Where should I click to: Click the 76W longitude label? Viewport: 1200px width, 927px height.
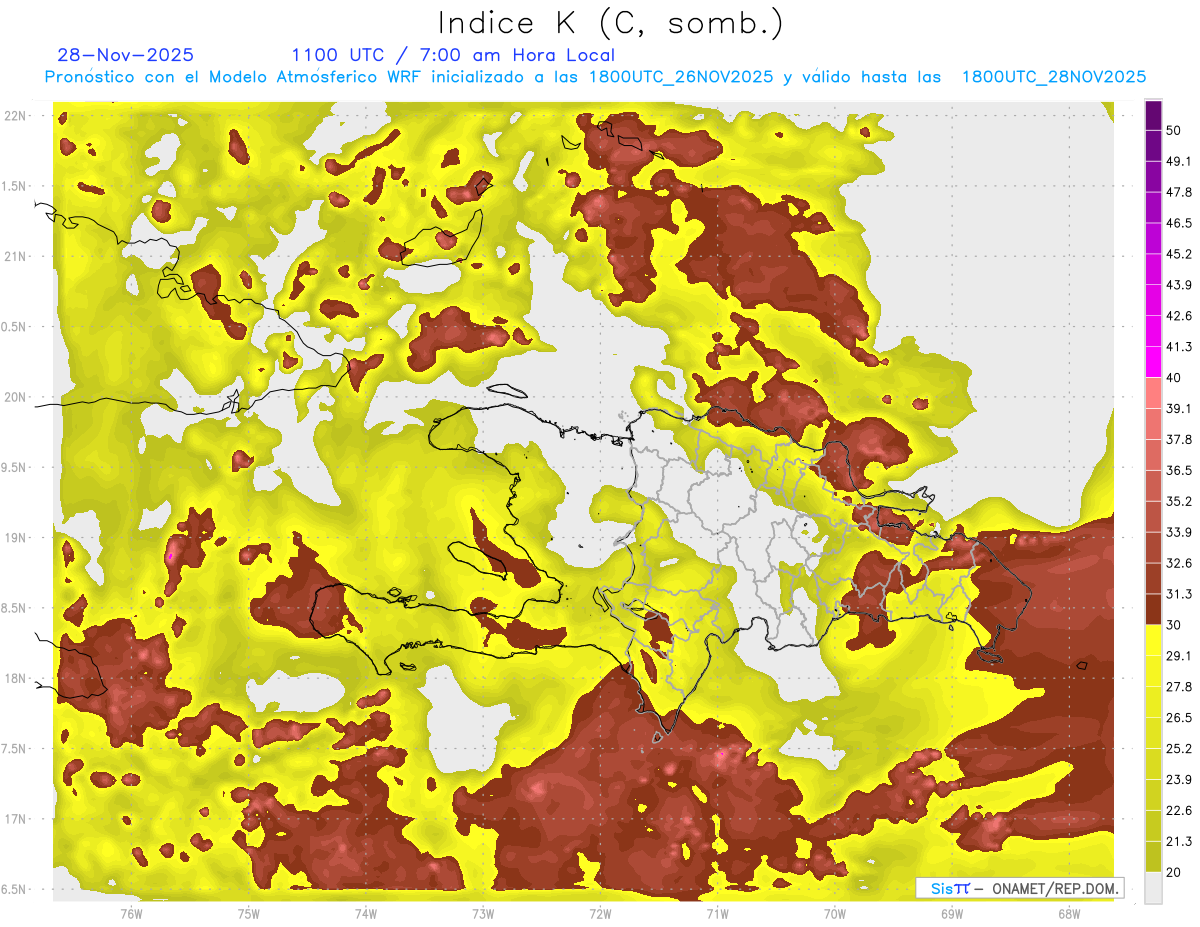pyautogui.click(x=131, y=913)
